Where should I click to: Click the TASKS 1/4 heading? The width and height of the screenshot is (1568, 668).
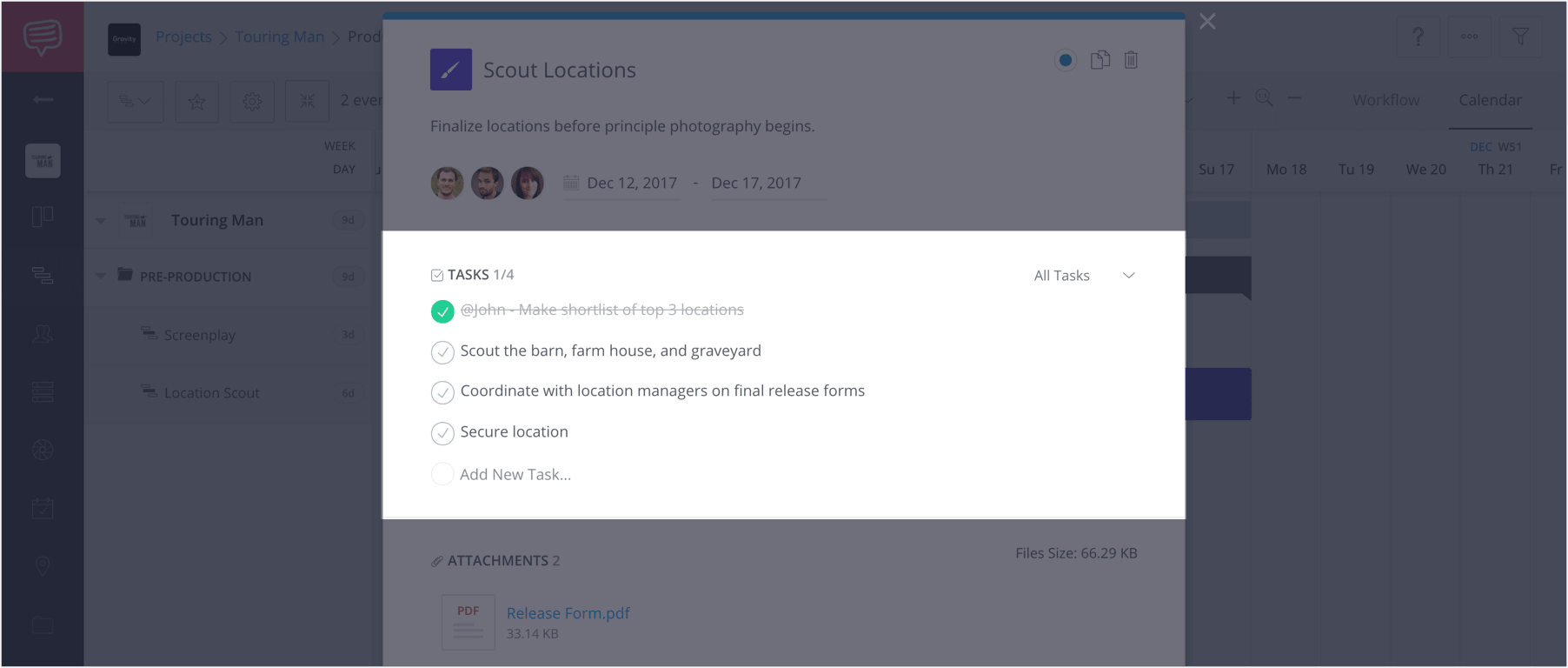point(473,275)
